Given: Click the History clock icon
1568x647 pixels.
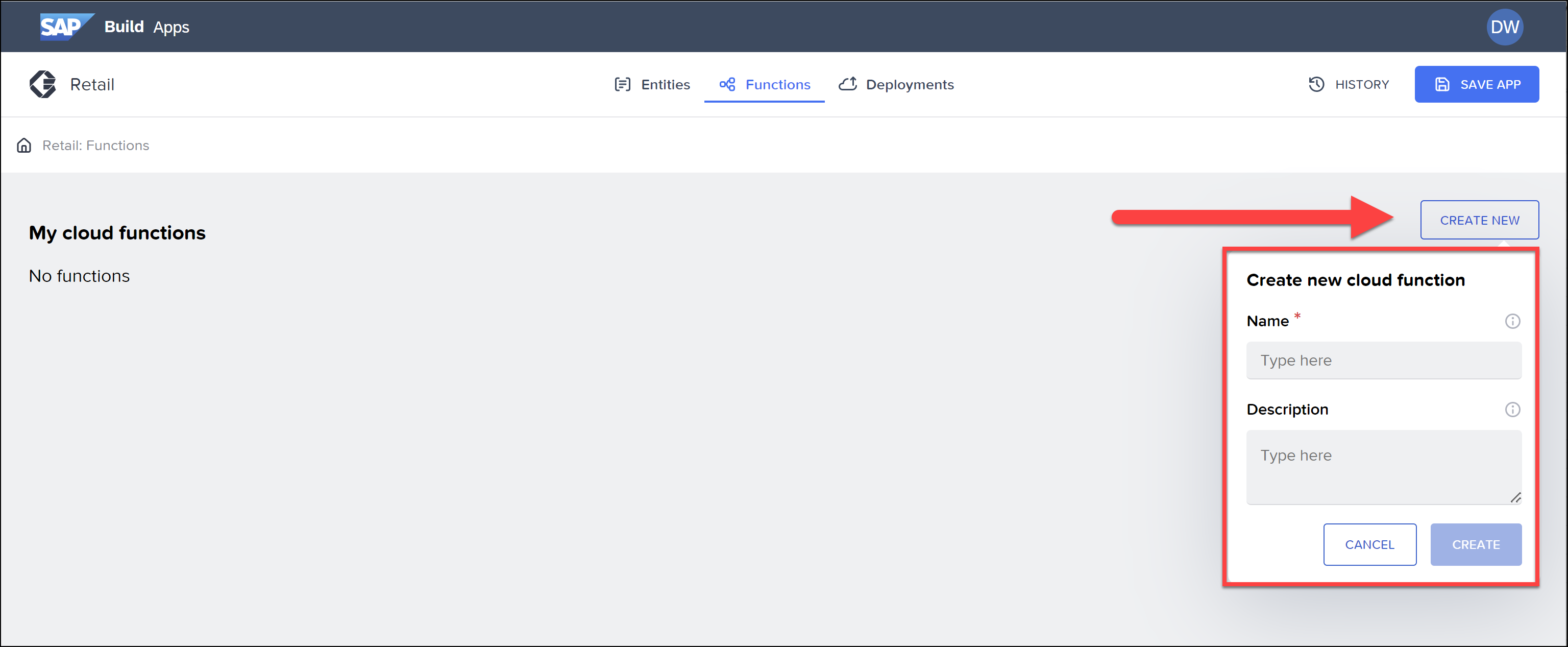Looking at the screenshot, I should (x=1316, y=84).
